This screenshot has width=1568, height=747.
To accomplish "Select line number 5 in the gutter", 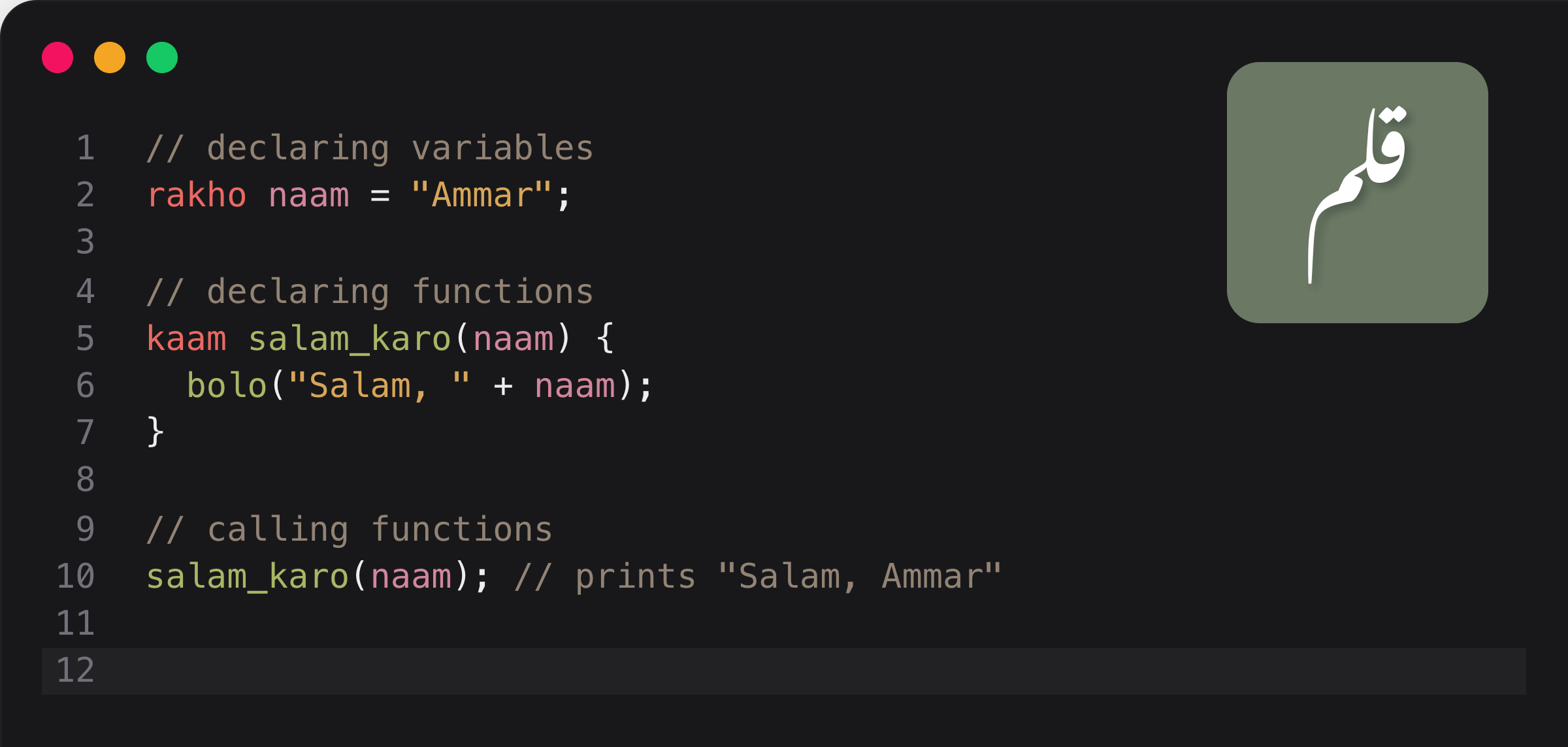I will click(86, 338).
